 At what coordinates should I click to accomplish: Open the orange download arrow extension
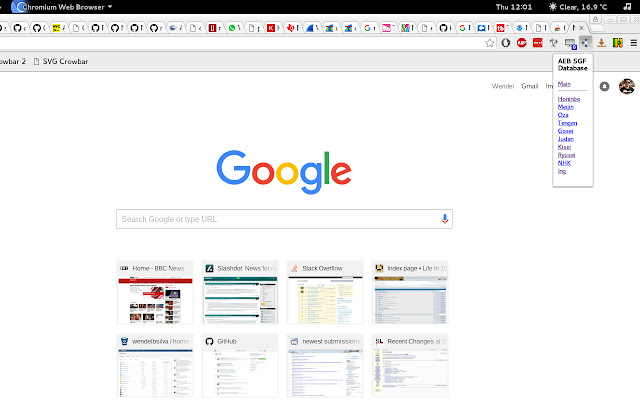[x=601, y=43]
